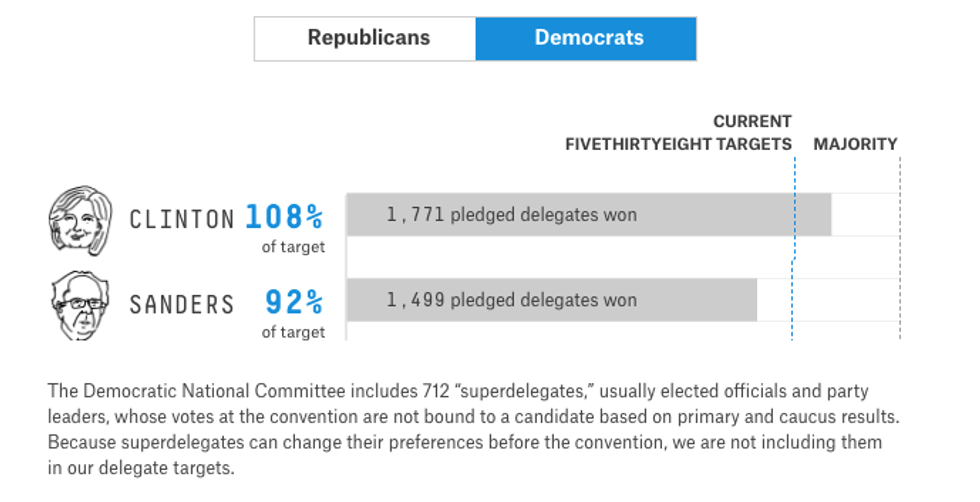Click the '1,771 pledged delegates won' label
This screenshot has height=502, width=980.
coord(512,215)
